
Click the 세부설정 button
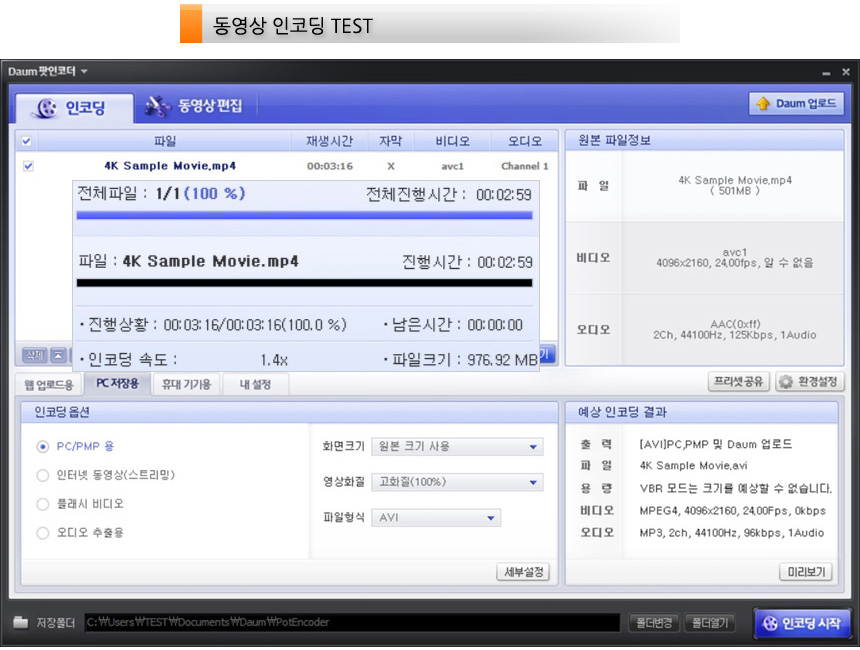point(523,572)
